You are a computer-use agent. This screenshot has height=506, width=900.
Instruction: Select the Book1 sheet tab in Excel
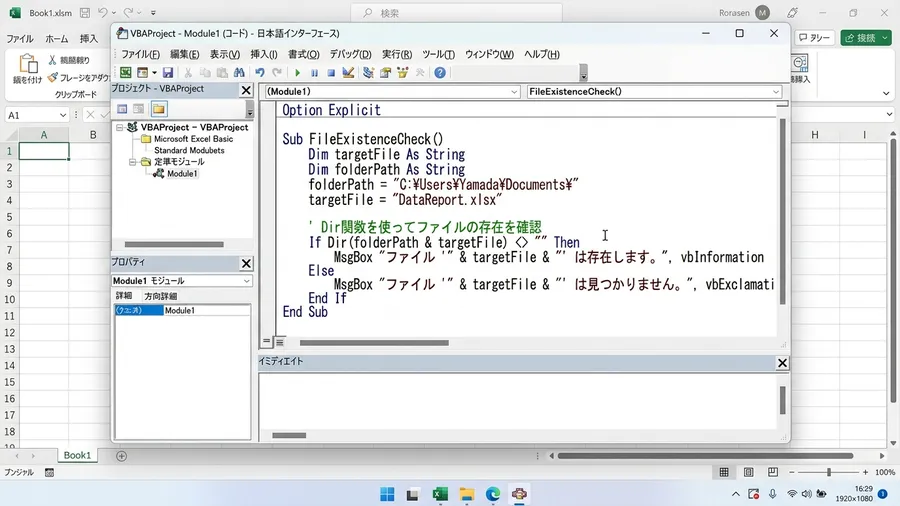click(77, 456)
